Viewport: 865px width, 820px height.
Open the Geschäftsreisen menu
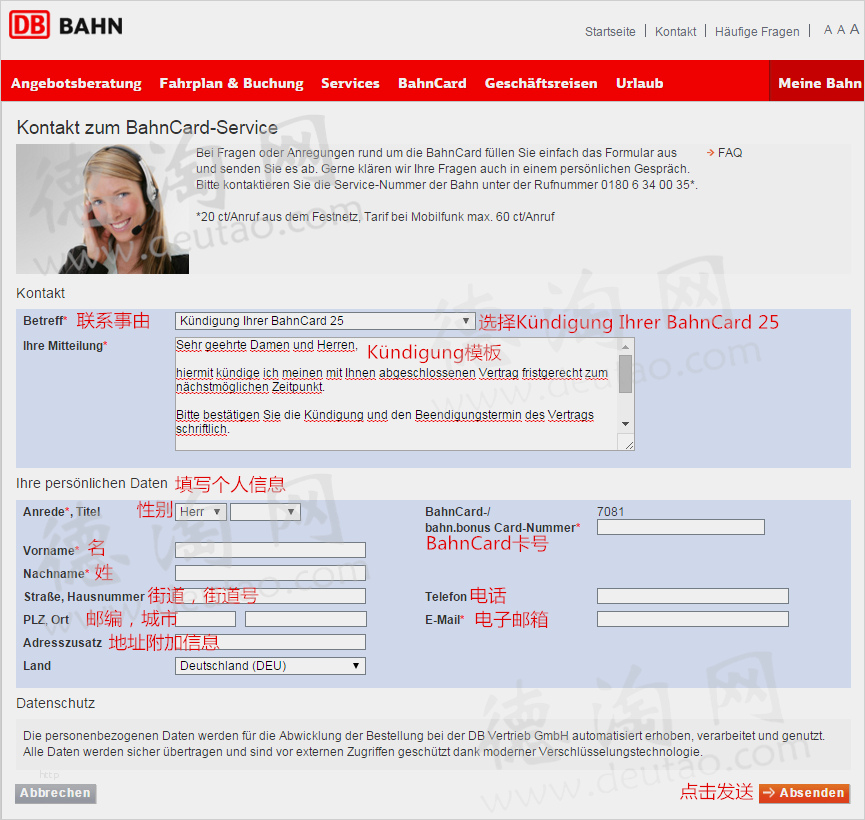click(541, 83)
